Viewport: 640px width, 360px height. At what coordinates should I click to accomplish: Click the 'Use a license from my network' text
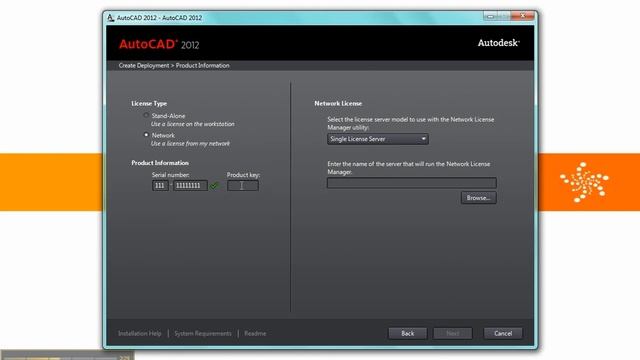190,144
